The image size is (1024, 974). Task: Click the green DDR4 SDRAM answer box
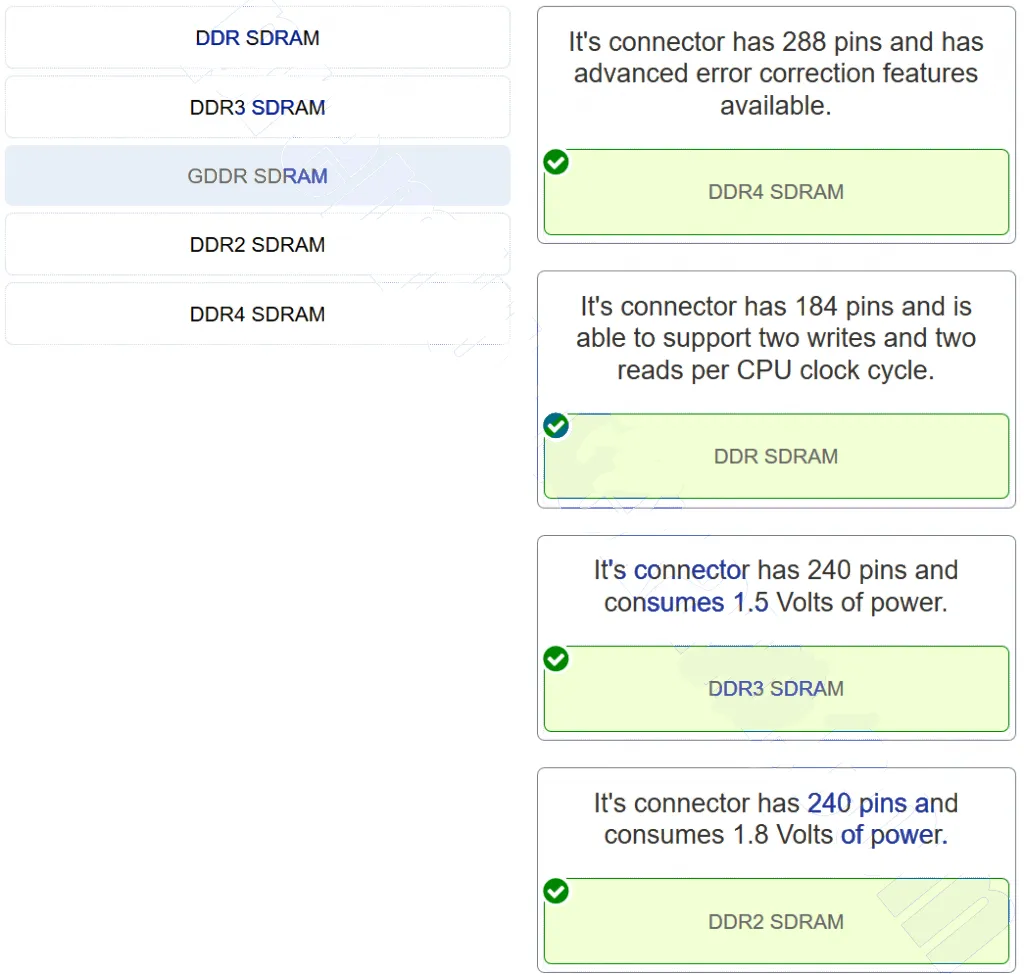click(776, 193)
